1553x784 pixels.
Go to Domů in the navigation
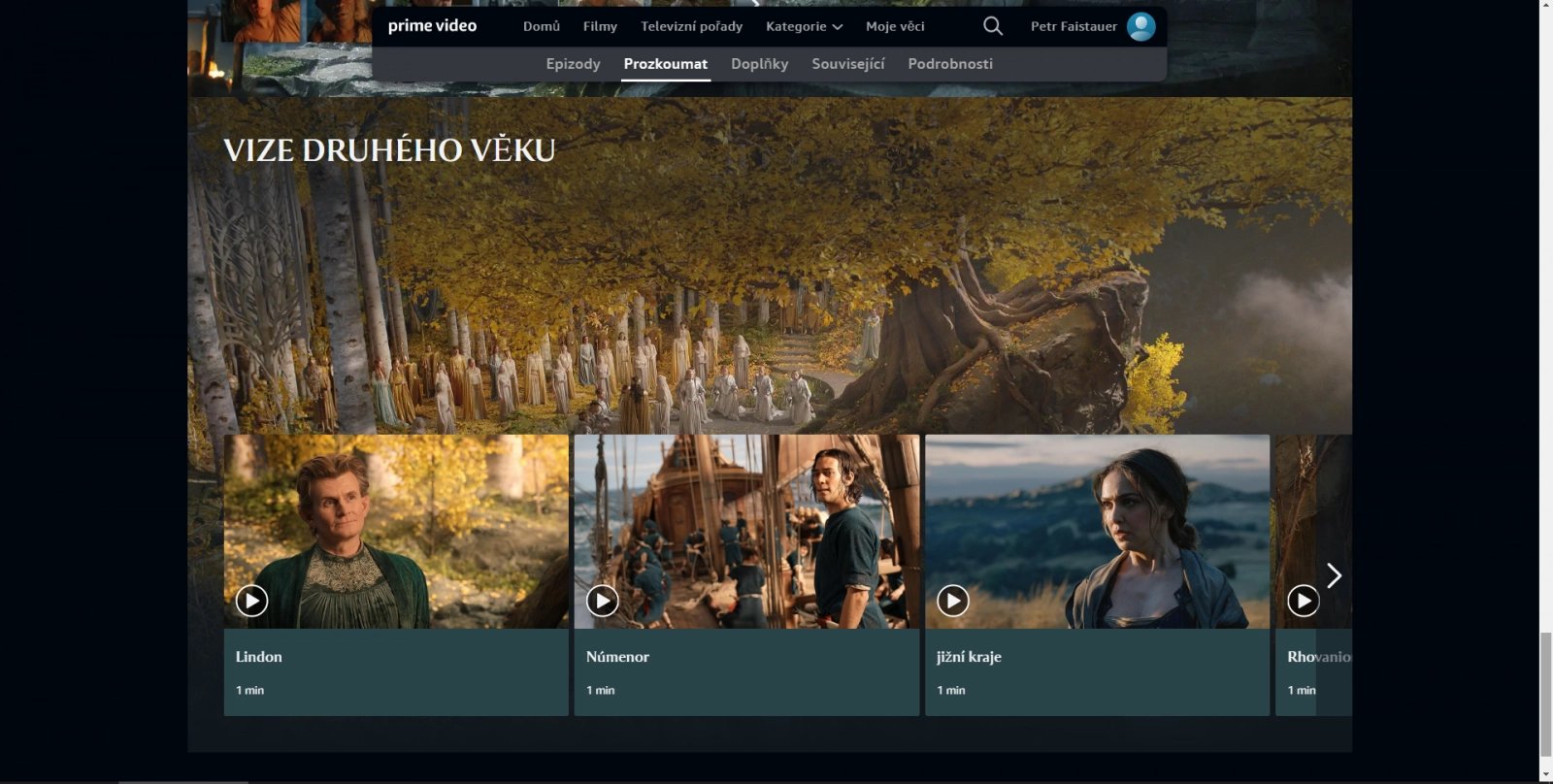point(542,26)
